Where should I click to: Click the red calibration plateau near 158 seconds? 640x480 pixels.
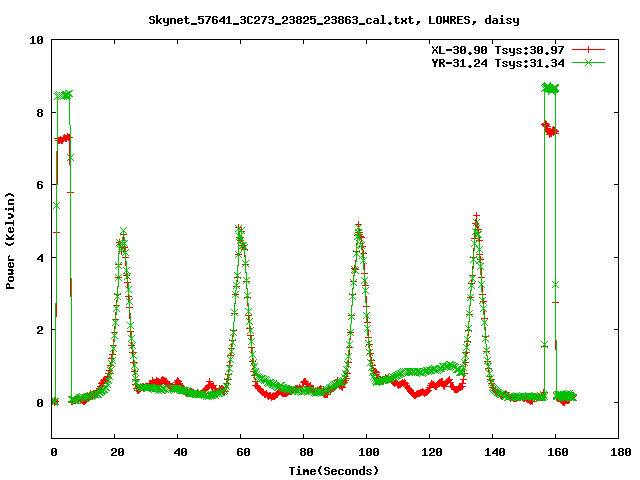(550, 129)
